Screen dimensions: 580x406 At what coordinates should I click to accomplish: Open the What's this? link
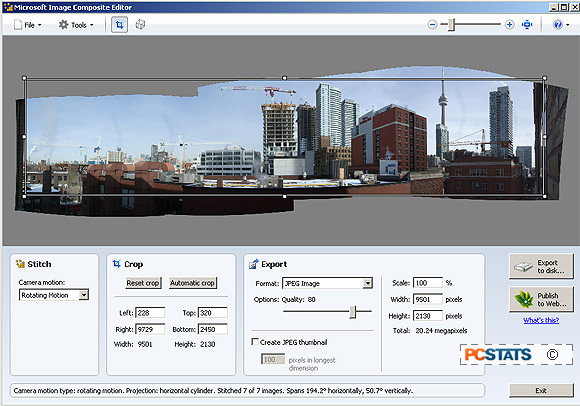pyautogui.click(x=541, y=320)
